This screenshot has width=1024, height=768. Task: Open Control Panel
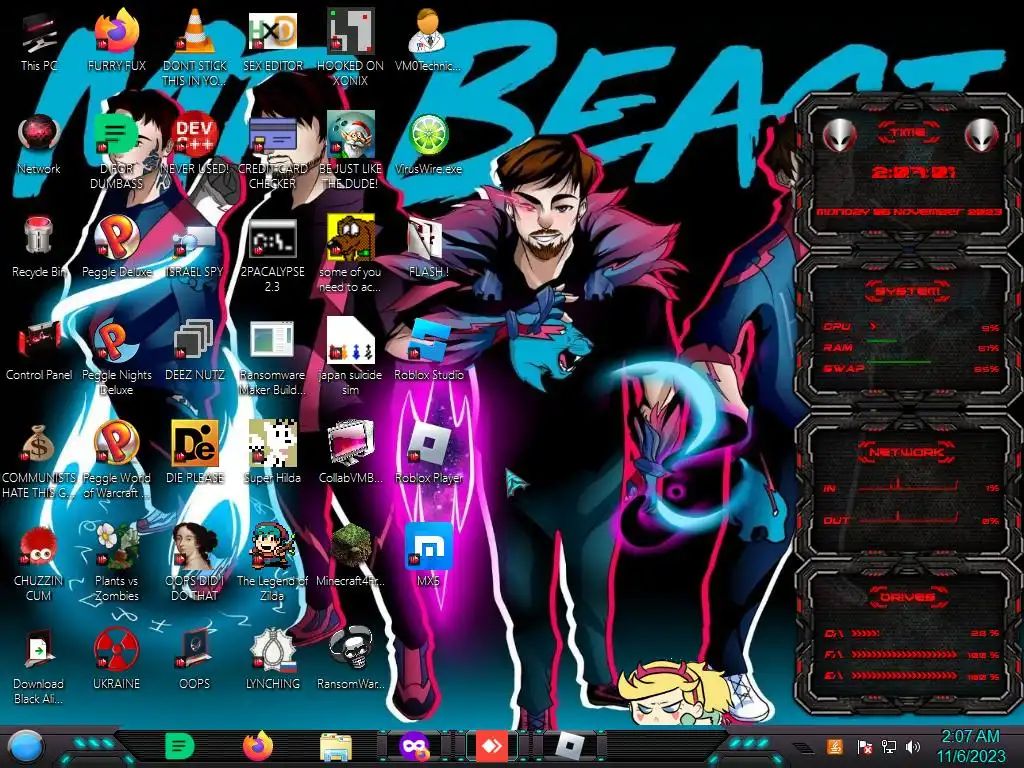tap(39, 340)
